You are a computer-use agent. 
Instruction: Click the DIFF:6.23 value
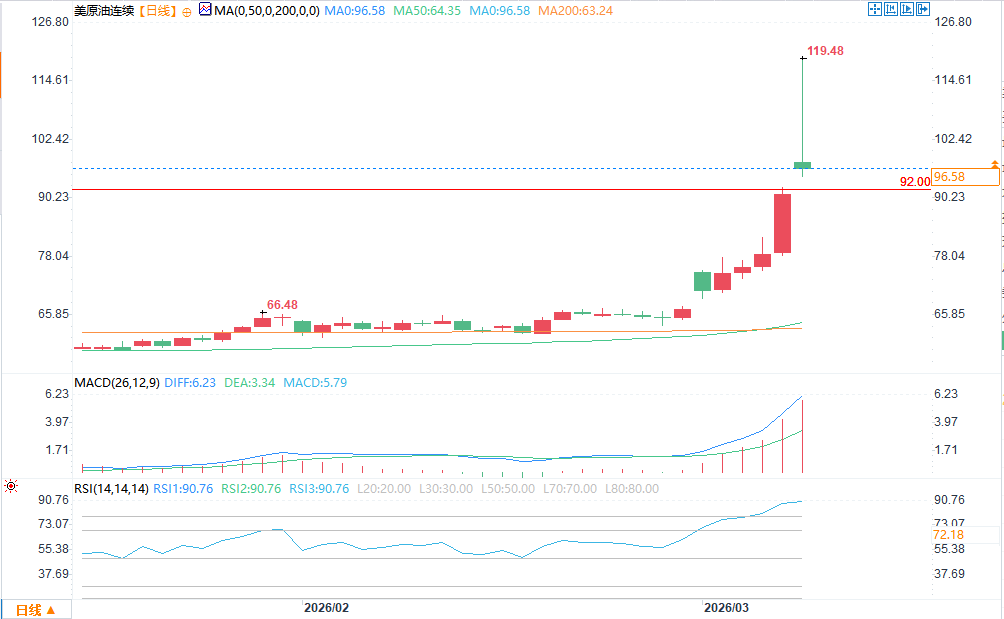pyautogui.click(x=190, y=383)
